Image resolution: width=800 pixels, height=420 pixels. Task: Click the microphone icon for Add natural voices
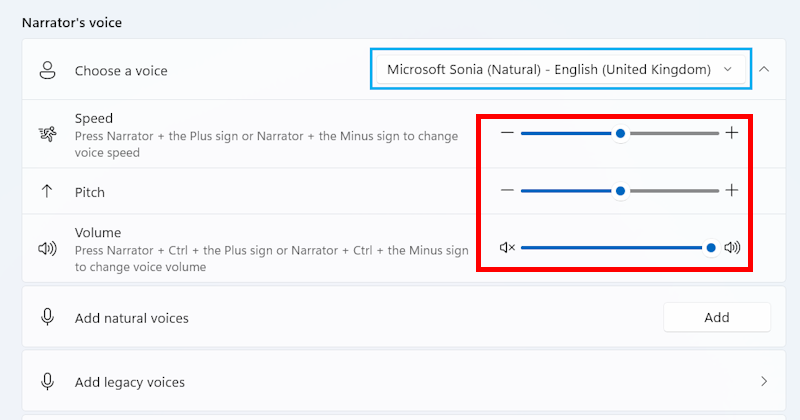[46, 317]
